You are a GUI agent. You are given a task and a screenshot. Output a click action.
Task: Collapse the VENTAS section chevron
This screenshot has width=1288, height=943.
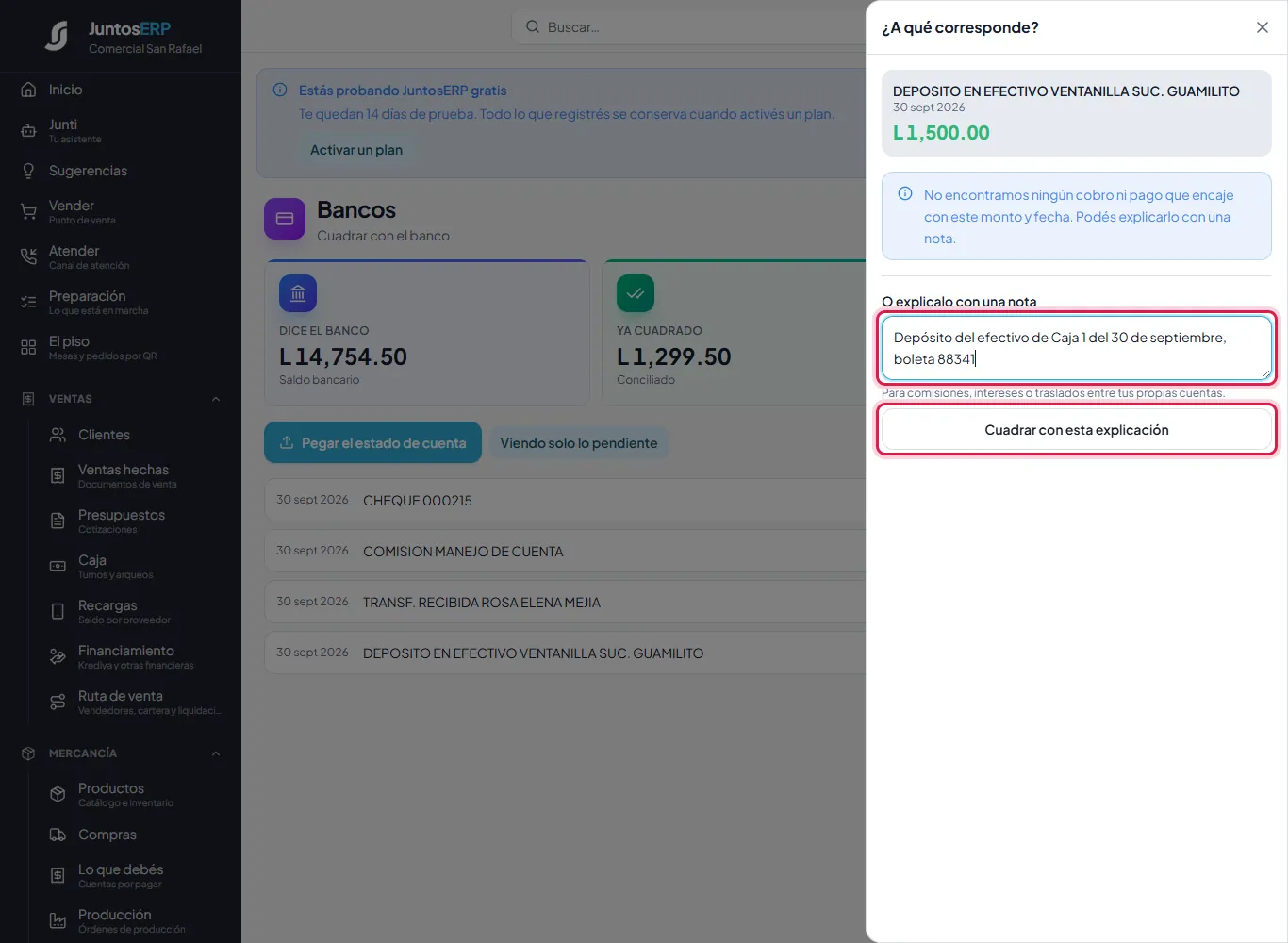click(216, 399)
